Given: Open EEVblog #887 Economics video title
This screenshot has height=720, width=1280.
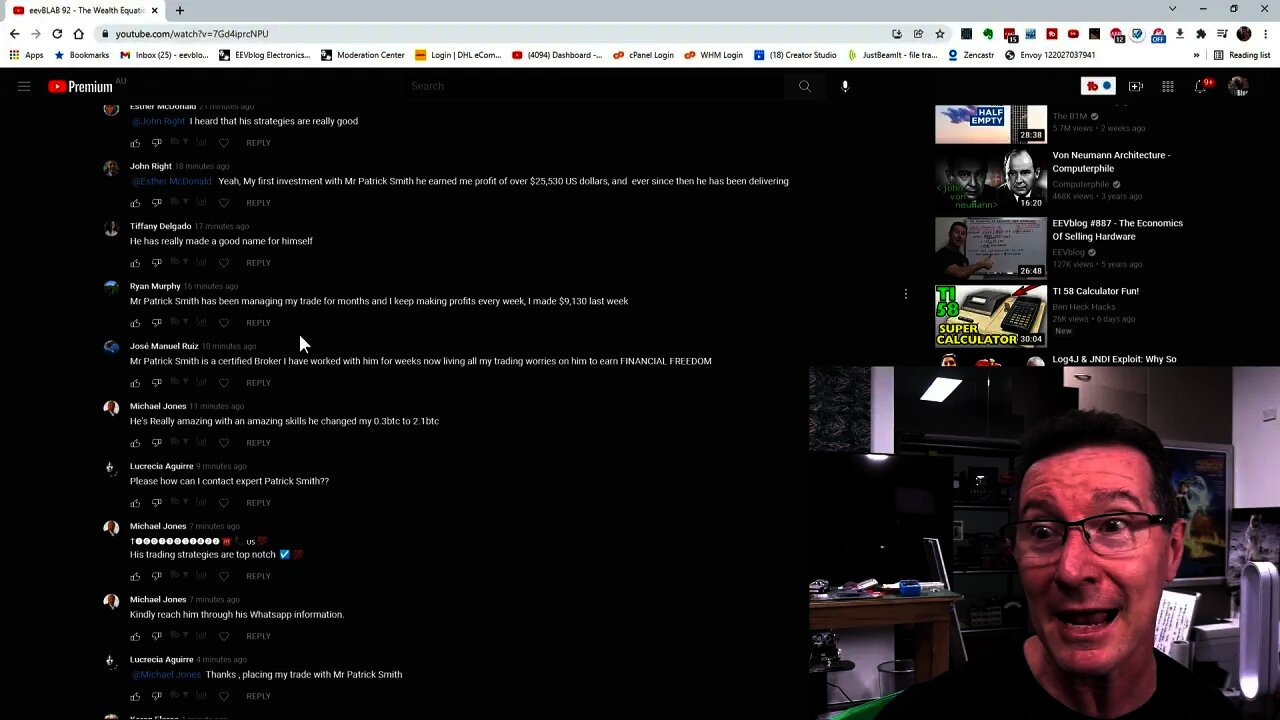Looking at the screenshot, I should pos(1117,230).
